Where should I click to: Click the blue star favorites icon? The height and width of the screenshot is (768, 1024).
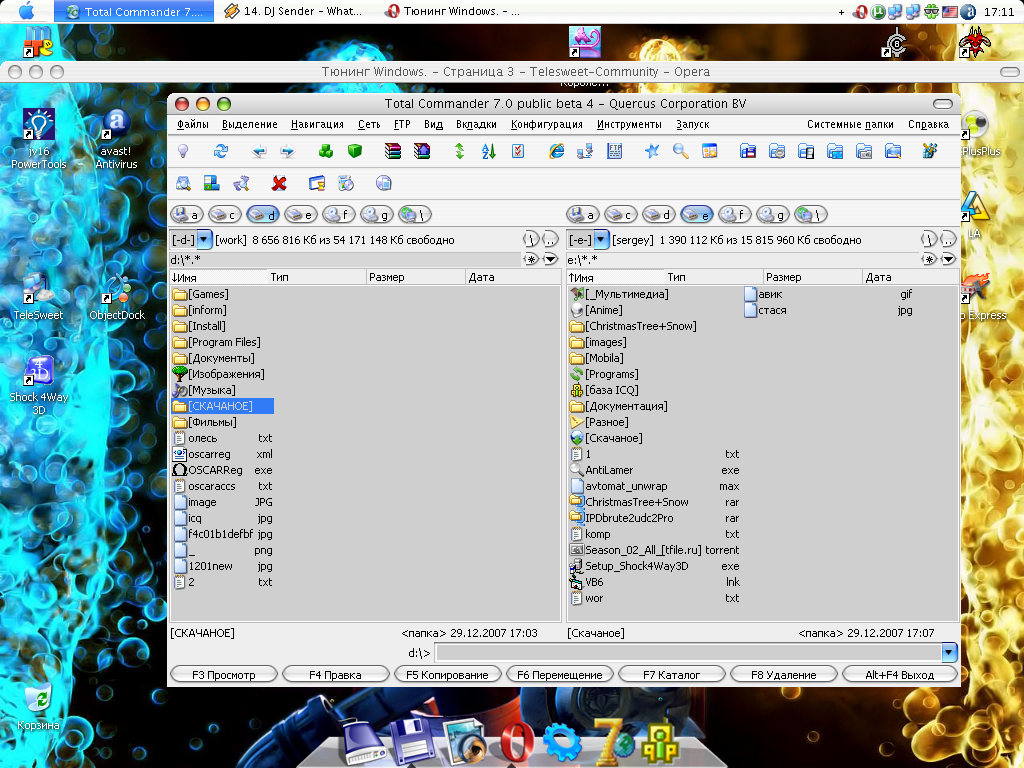click(x=652, y=151)
